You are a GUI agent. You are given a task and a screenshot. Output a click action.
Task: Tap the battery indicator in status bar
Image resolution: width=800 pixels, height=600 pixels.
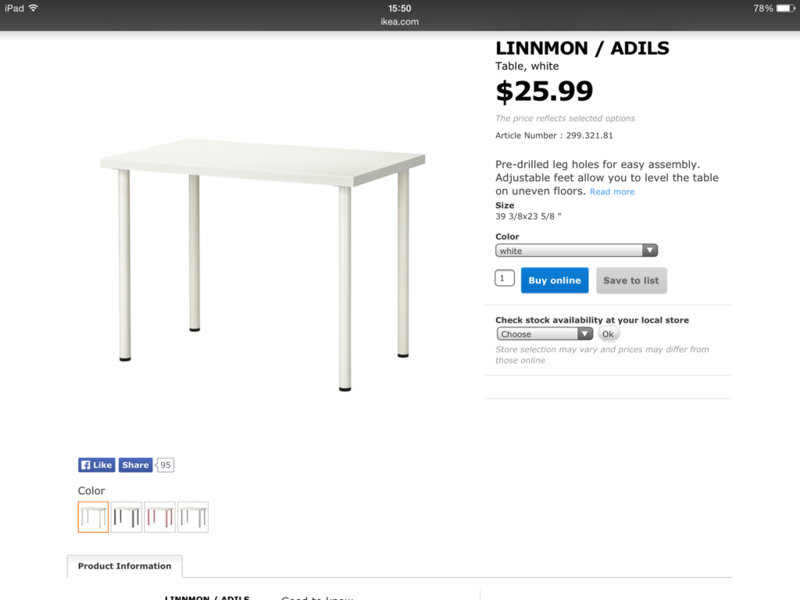click(784, 8)
